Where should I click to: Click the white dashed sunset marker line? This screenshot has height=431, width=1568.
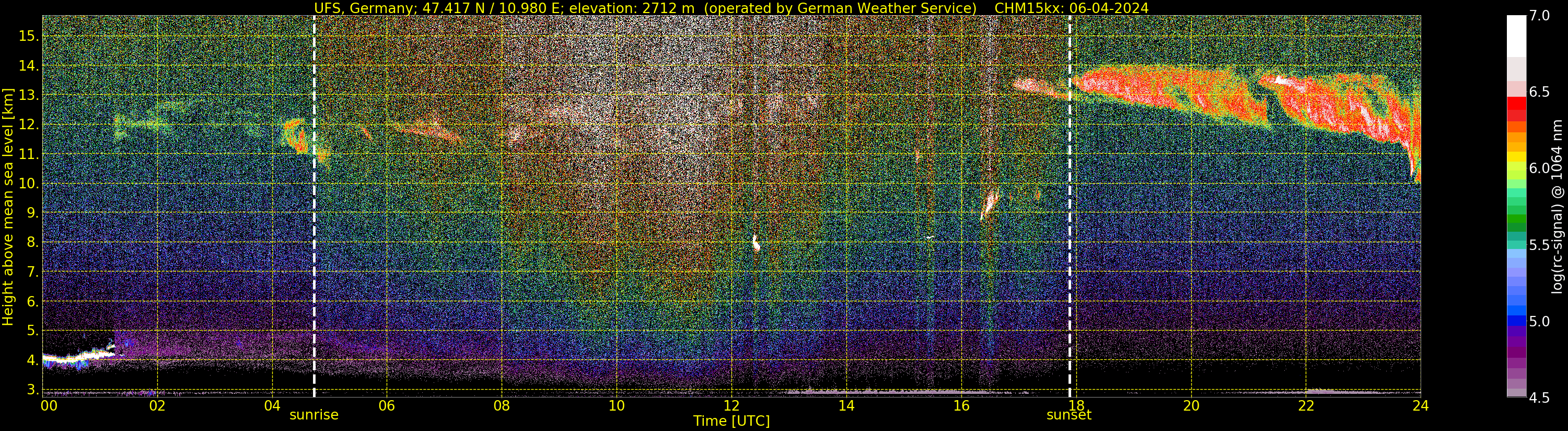[x=1070, y=206]
